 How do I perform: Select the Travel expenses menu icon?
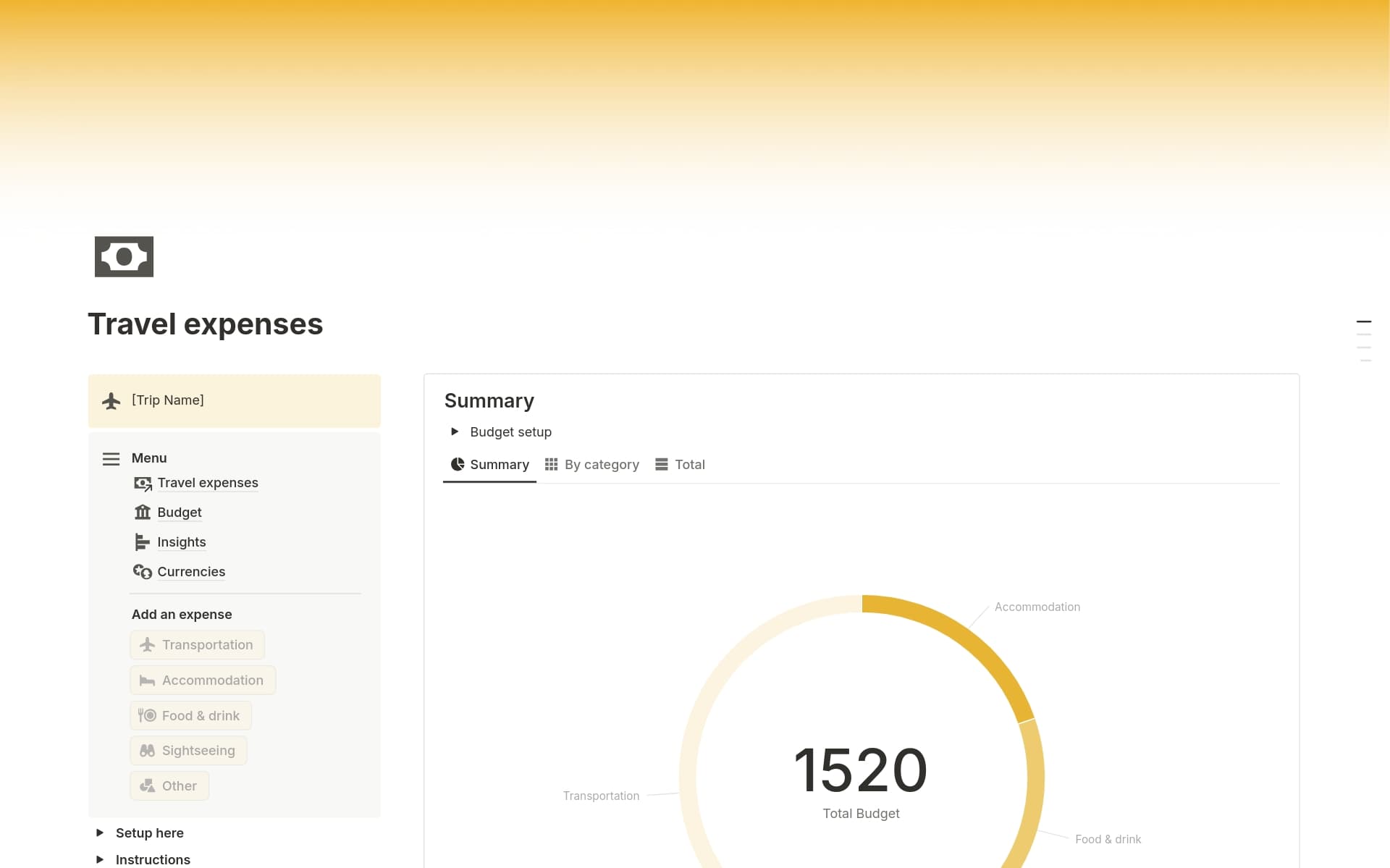[x=143, y=483]
